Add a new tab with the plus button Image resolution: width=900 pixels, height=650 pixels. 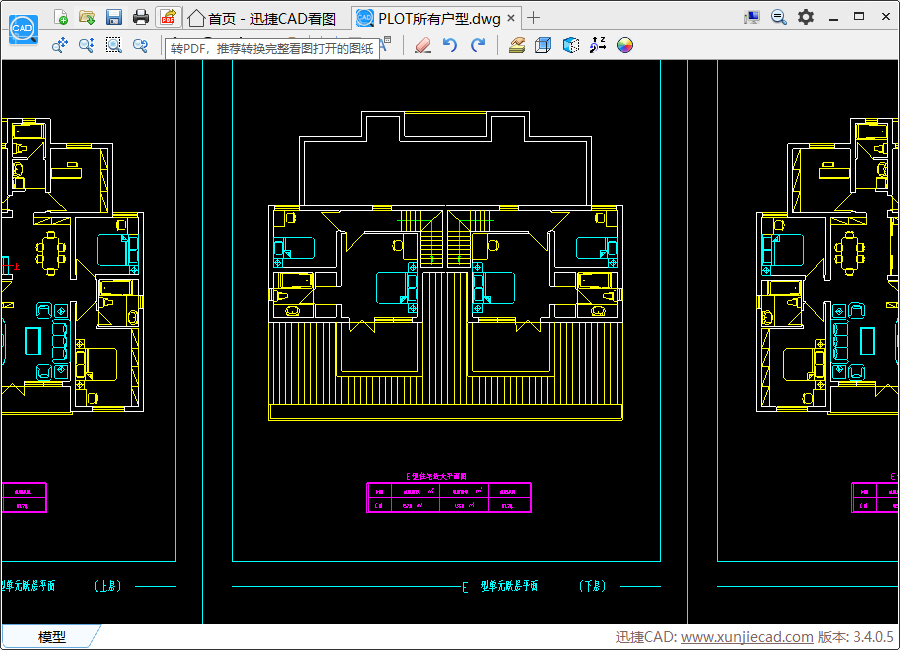click(533, 18)
